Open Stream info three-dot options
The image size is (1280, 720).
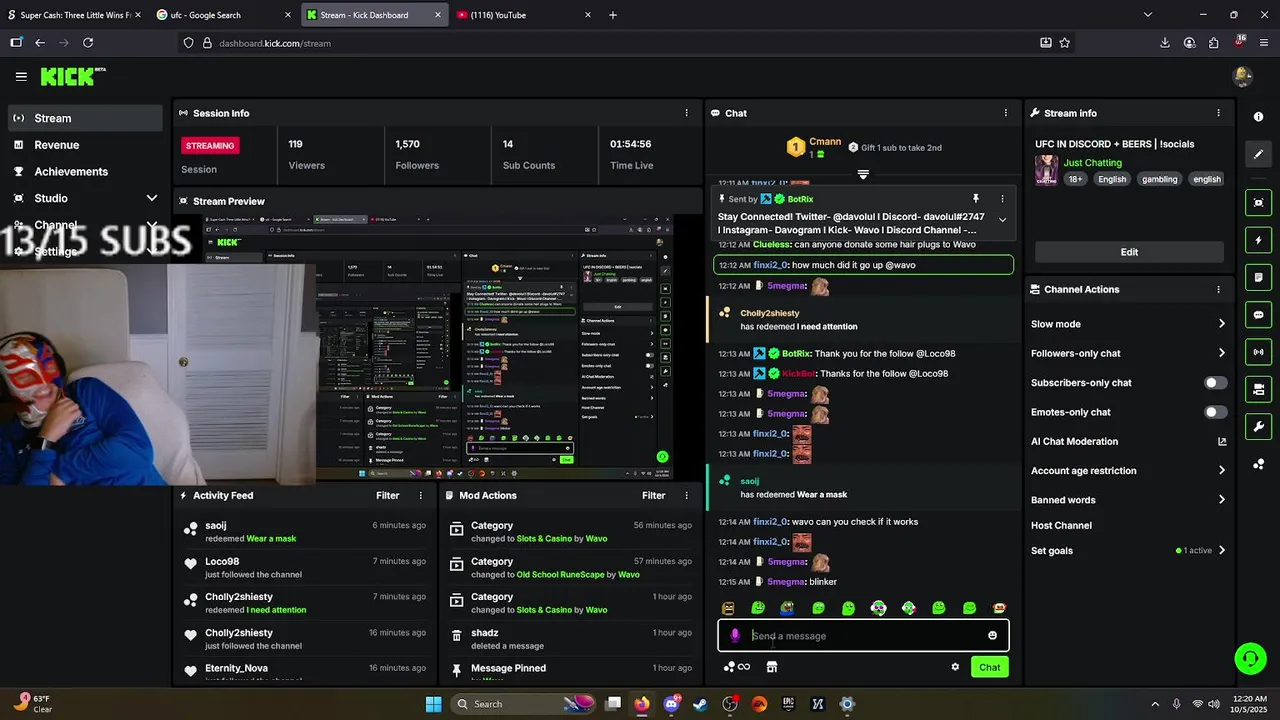1218,113
